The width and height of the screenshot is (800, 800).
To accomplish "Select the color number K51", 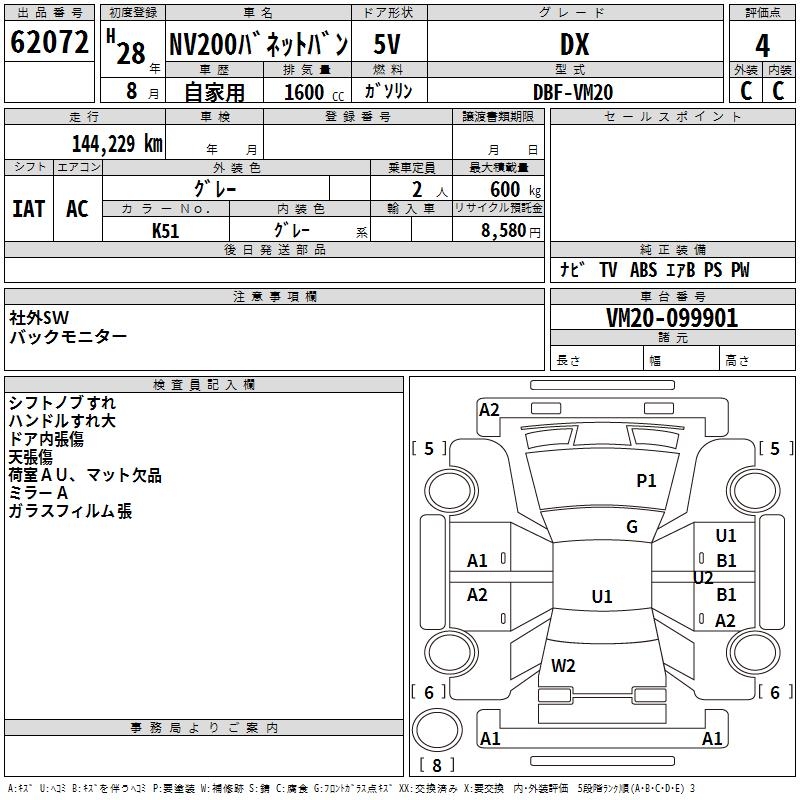I will (x=165, y=231).
